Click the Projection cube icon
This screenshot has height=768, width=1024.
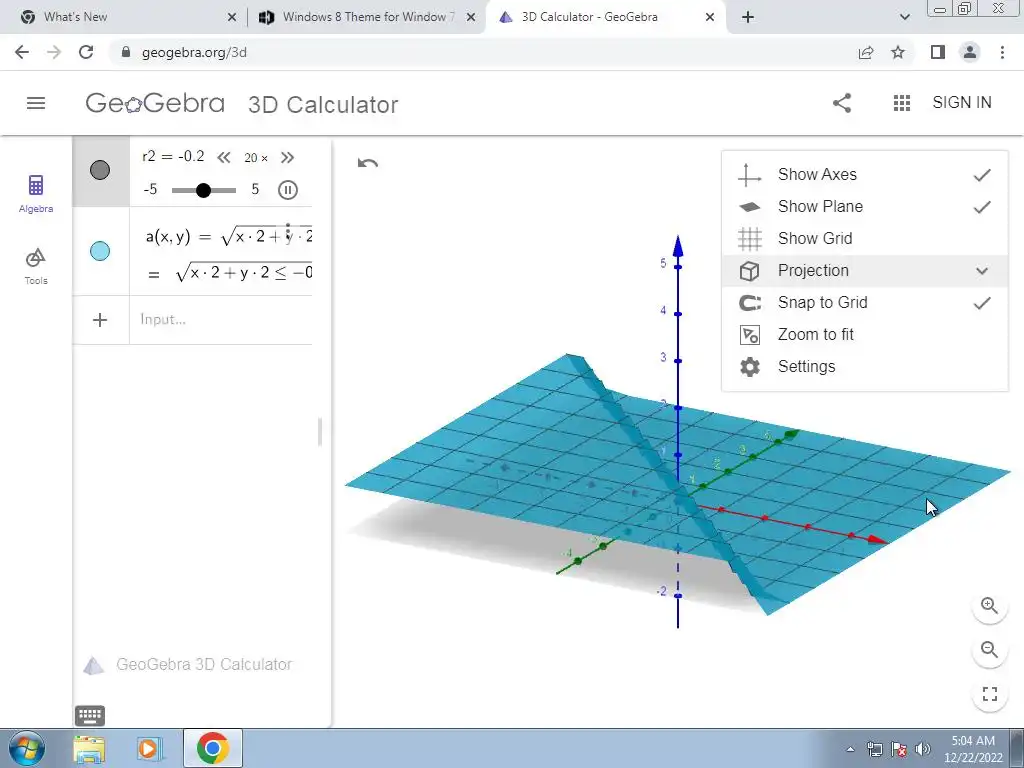[750, 271]
